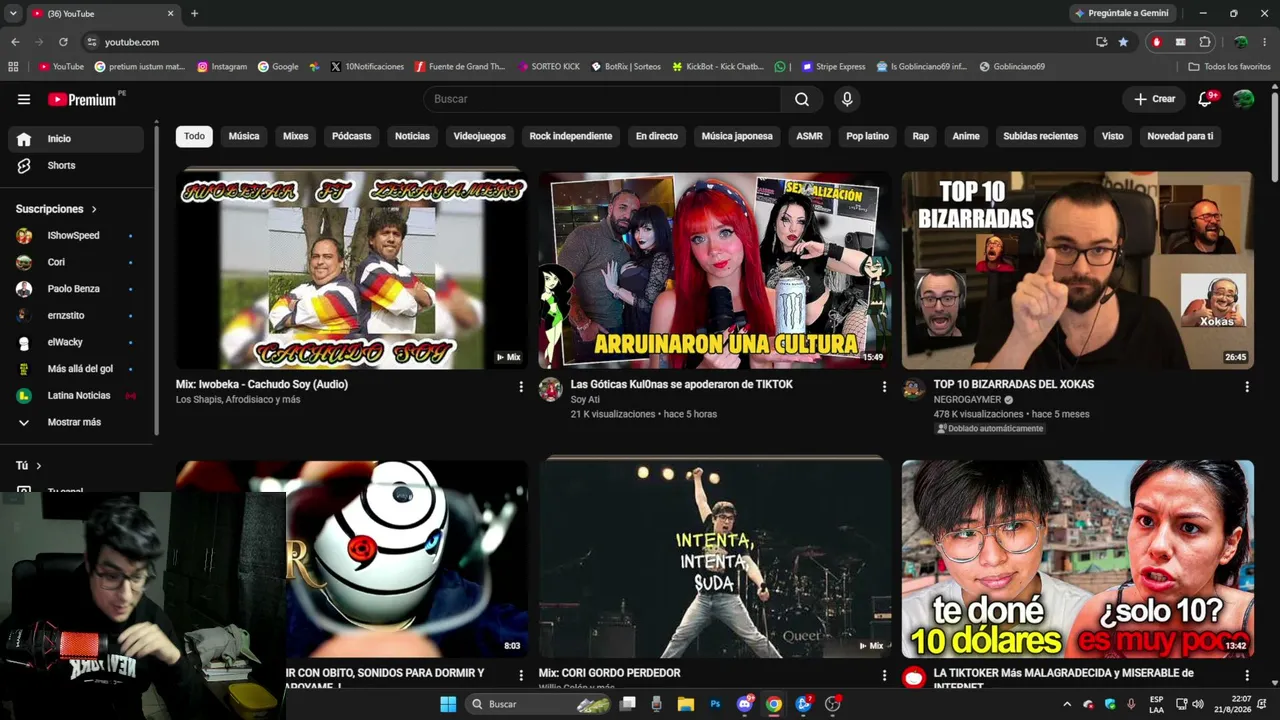Select the En directo chip
The image size is (1280, 720).
(x=656, y=136)
